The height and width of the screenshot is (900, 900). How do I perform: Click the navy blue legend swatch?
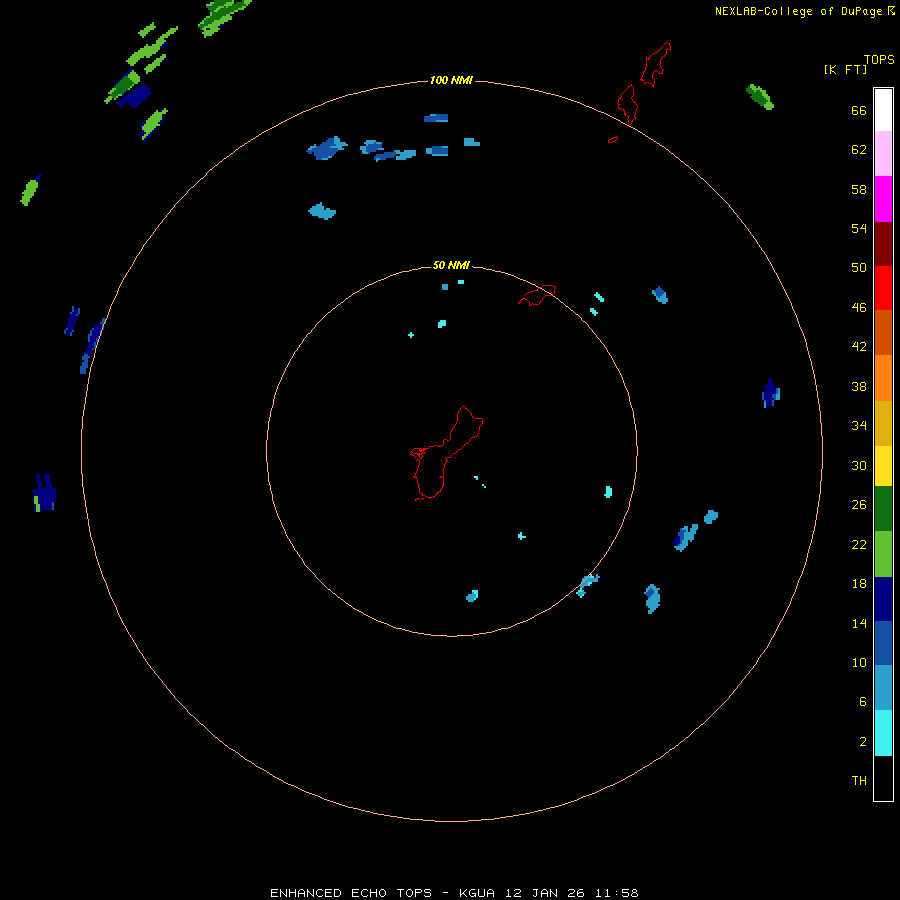[883, 599]
